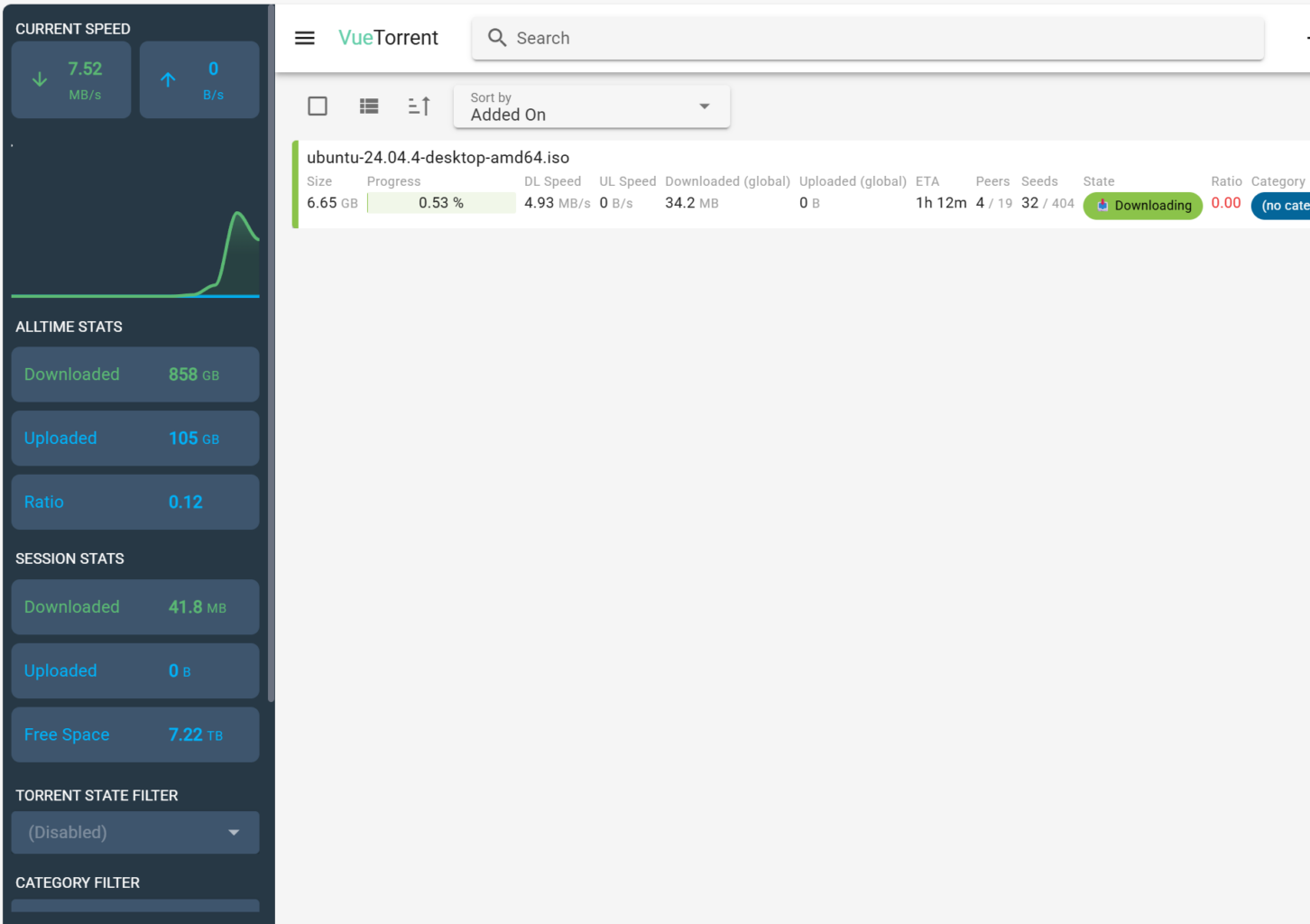Click the session Free Space 7.22 TB card
1310x924 pixels.
click(x=135, y=735)
